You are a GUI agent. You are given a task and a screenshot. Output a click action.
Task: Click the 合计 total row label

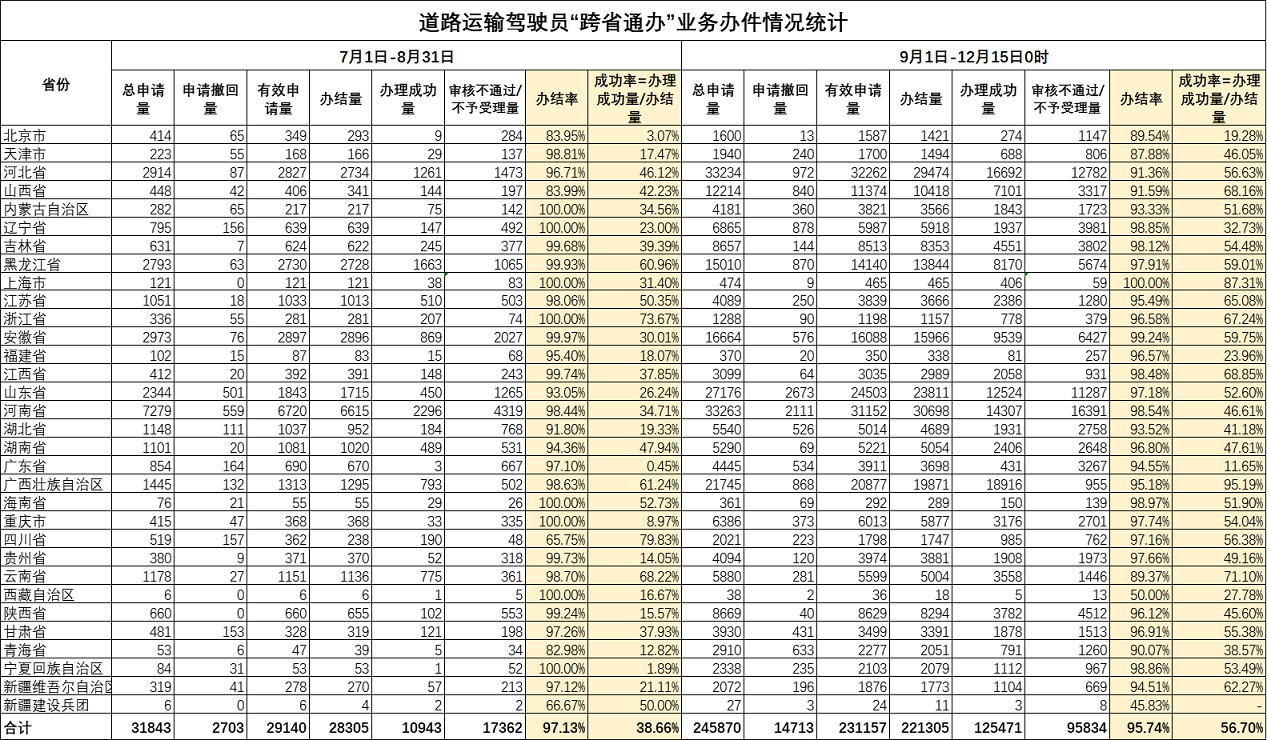(56, 729)
